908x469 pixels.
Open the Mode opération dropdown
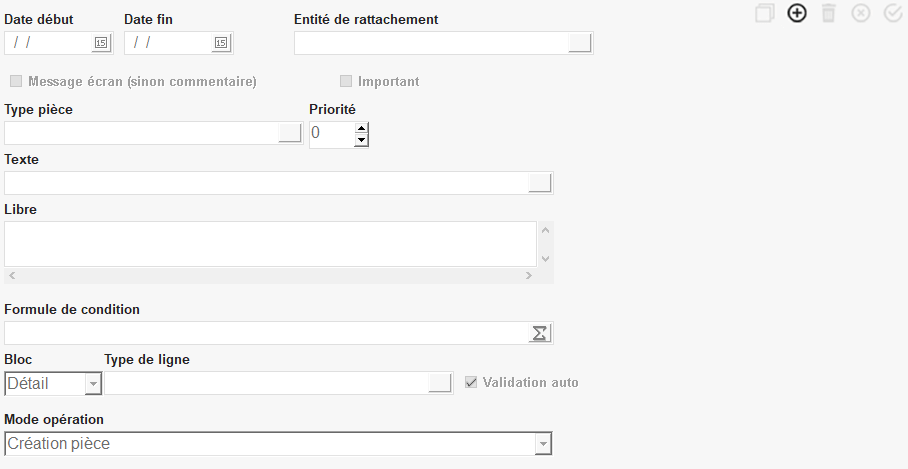[x=542, y=444]
